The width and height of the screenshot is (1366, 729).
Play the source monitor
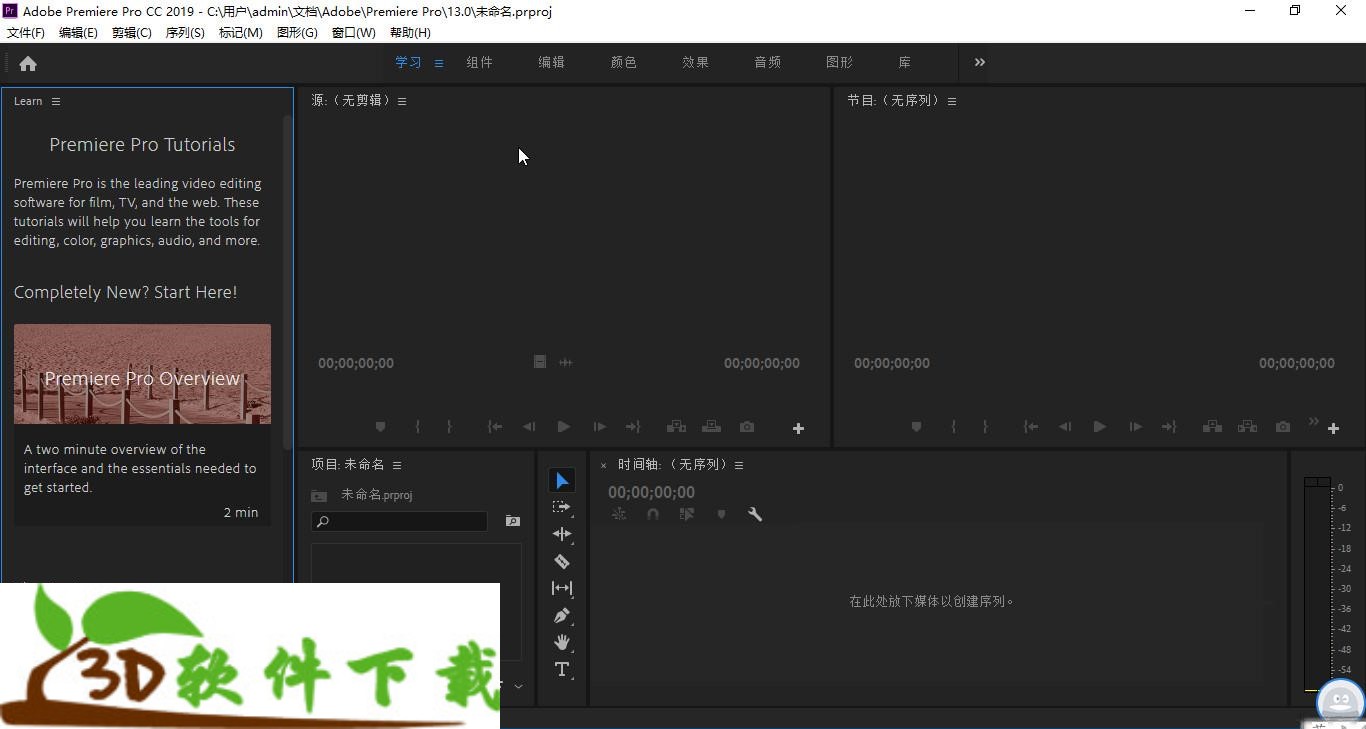coord(564,427)
